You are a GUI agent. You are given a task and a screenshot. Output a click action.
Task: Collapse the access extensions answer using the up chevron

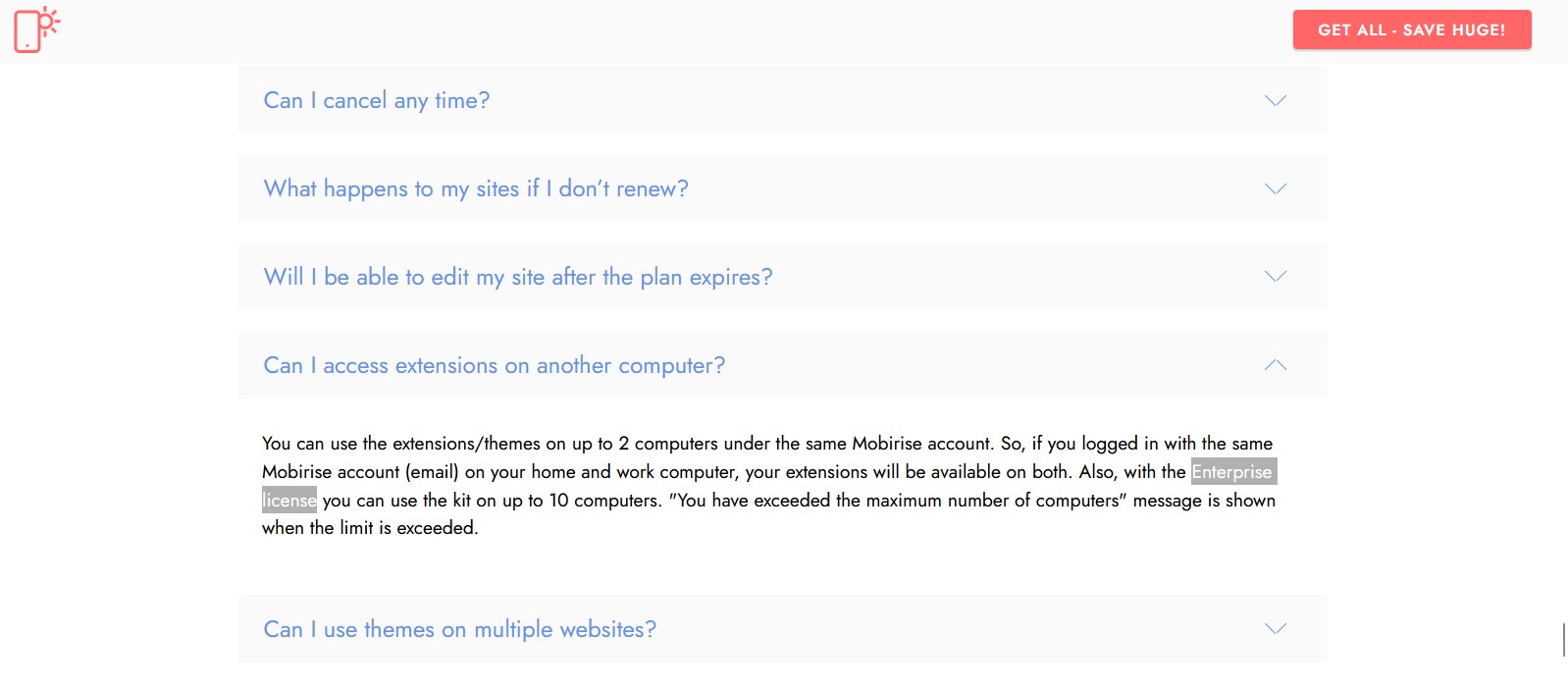pyautogui.click(x=1275, y=365)
